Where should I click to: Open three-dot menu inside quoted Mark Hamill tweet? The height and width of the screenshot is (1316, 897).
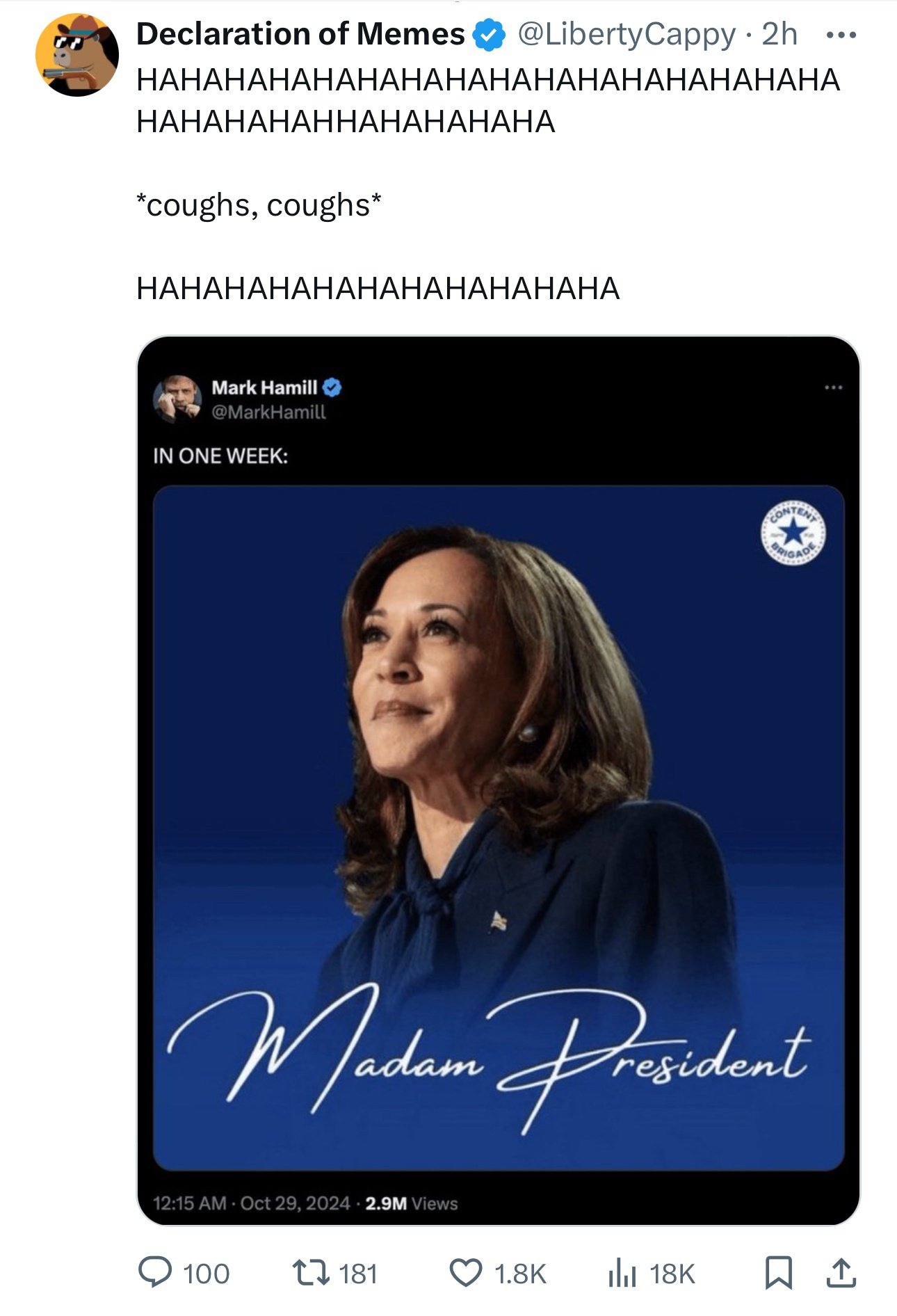click(833, 387)
